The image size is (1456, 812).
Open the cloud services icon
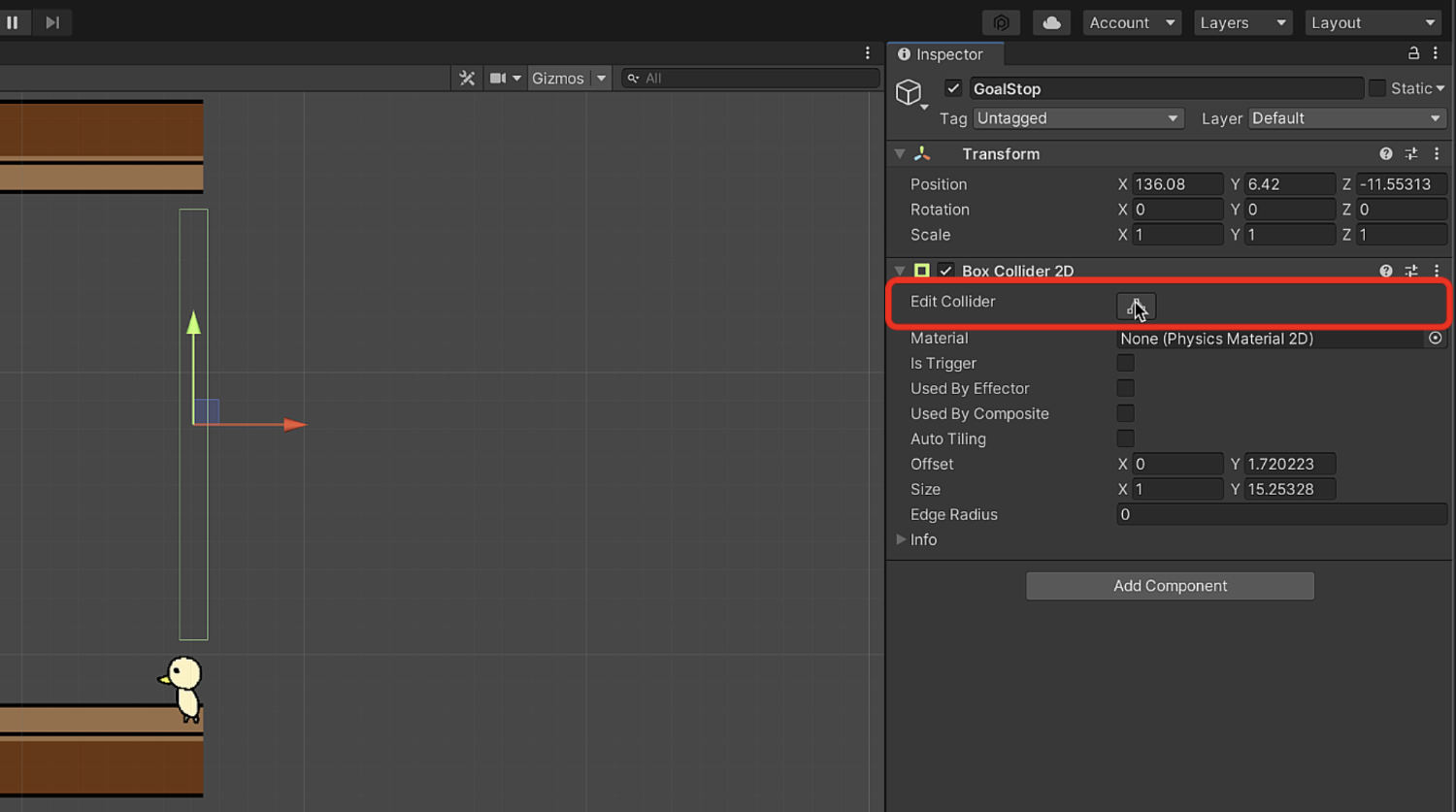tap(1051, 22)
